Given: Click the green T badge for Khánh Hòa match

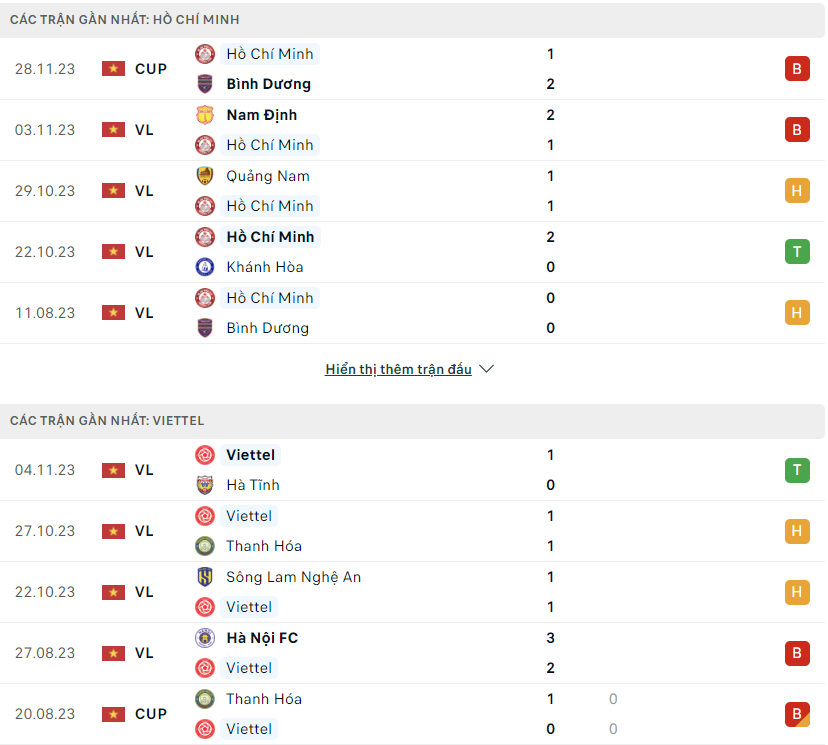Looking at the screenshot, I should pyautogui.click(x=797, y=252).
